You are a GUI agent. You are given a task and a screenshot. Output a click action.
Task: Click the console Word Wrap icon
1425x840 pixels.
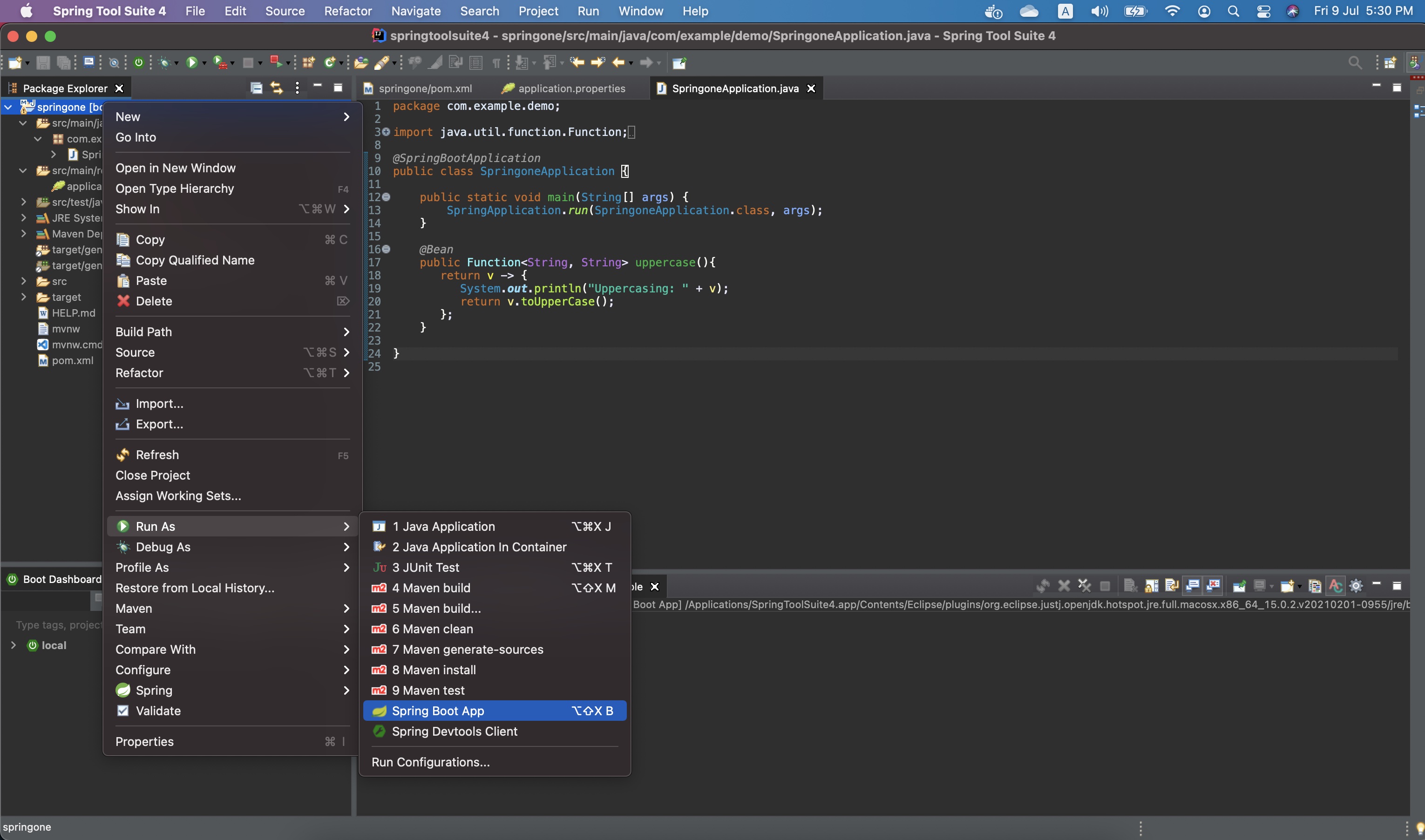click(x=1172, y=586)
